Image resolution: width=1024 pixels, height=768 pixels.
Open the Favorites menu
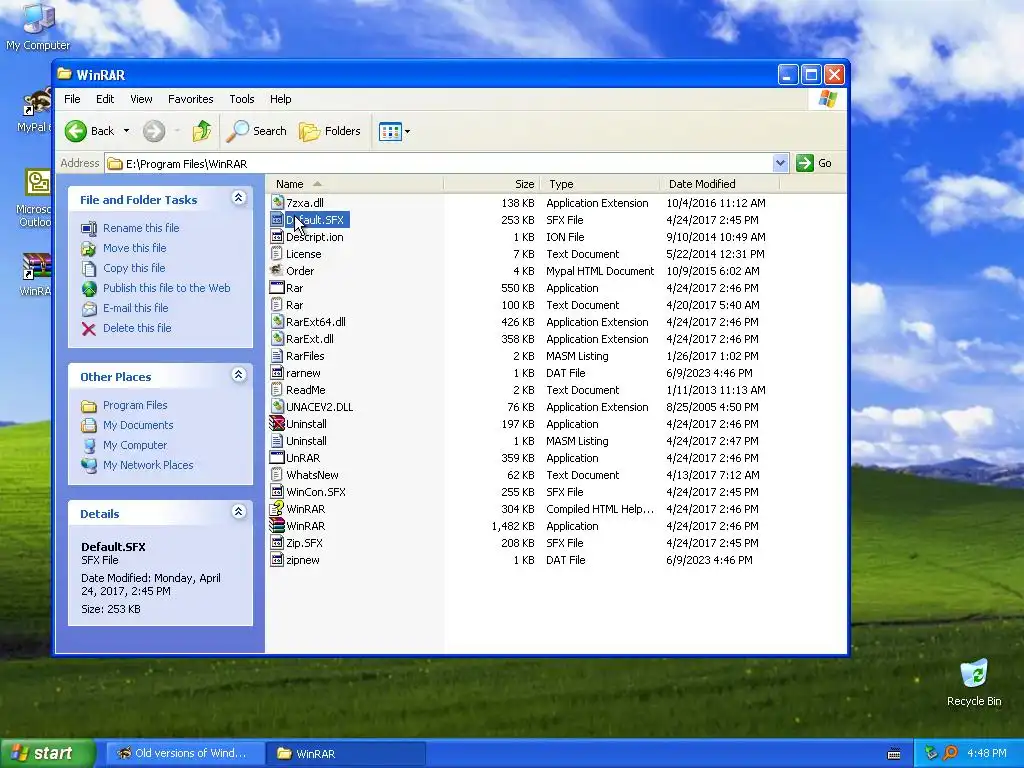tap(191, 99)
